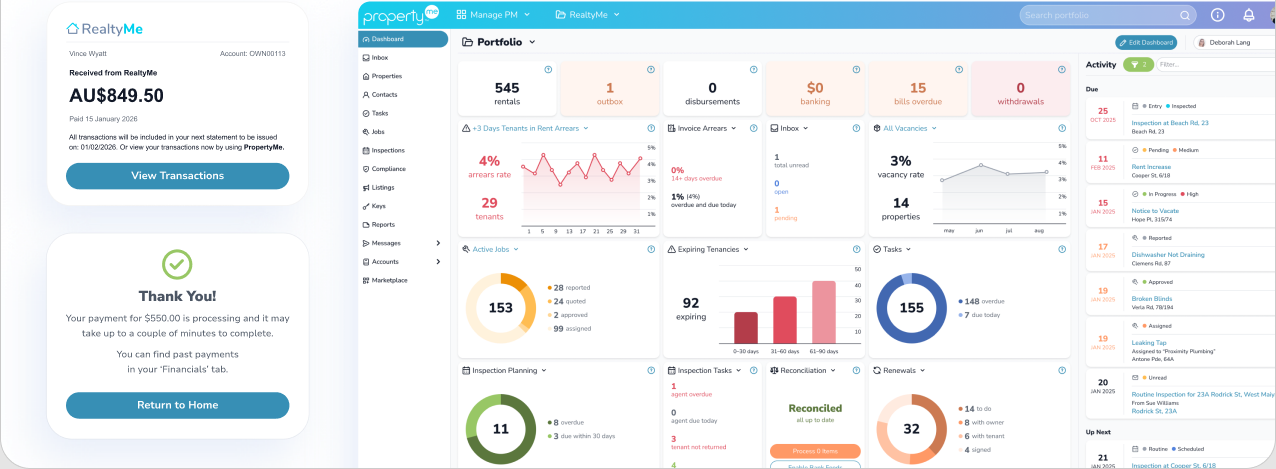This screenshot has width=1276, height=469.
Task: Click the Marketplace sidebar icon
Action: tap(365, 280)
